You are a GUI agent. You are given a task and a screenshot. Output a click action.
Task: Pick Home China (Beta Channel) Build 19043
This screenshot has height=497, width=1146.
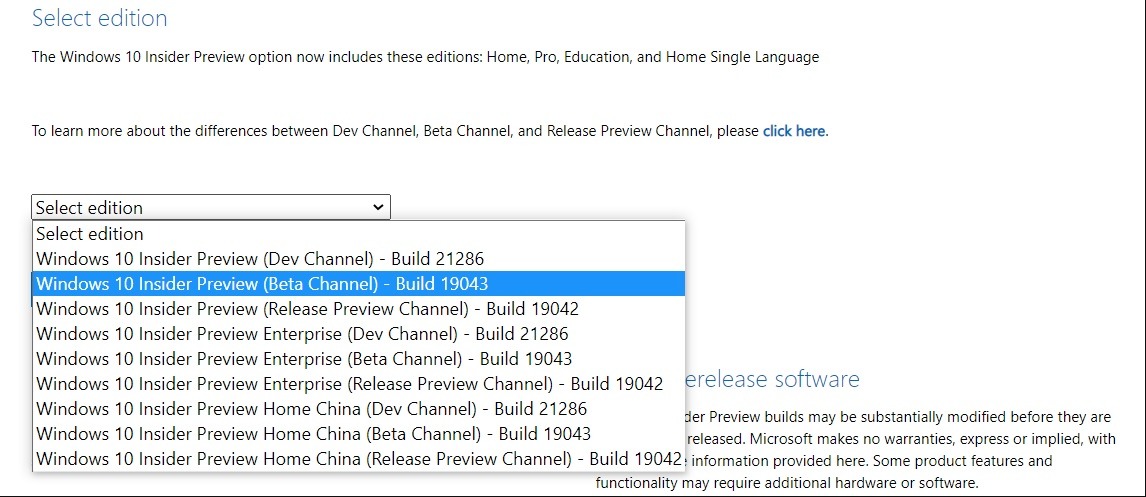point(313,434)
